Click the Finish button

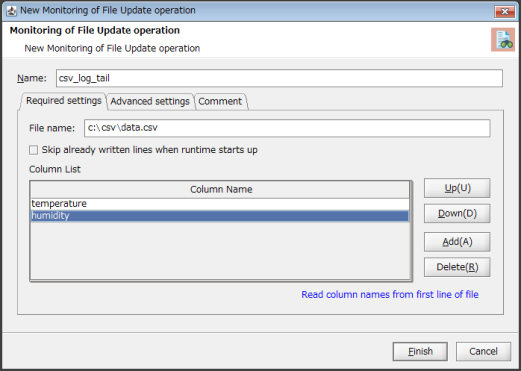(420, 351)
